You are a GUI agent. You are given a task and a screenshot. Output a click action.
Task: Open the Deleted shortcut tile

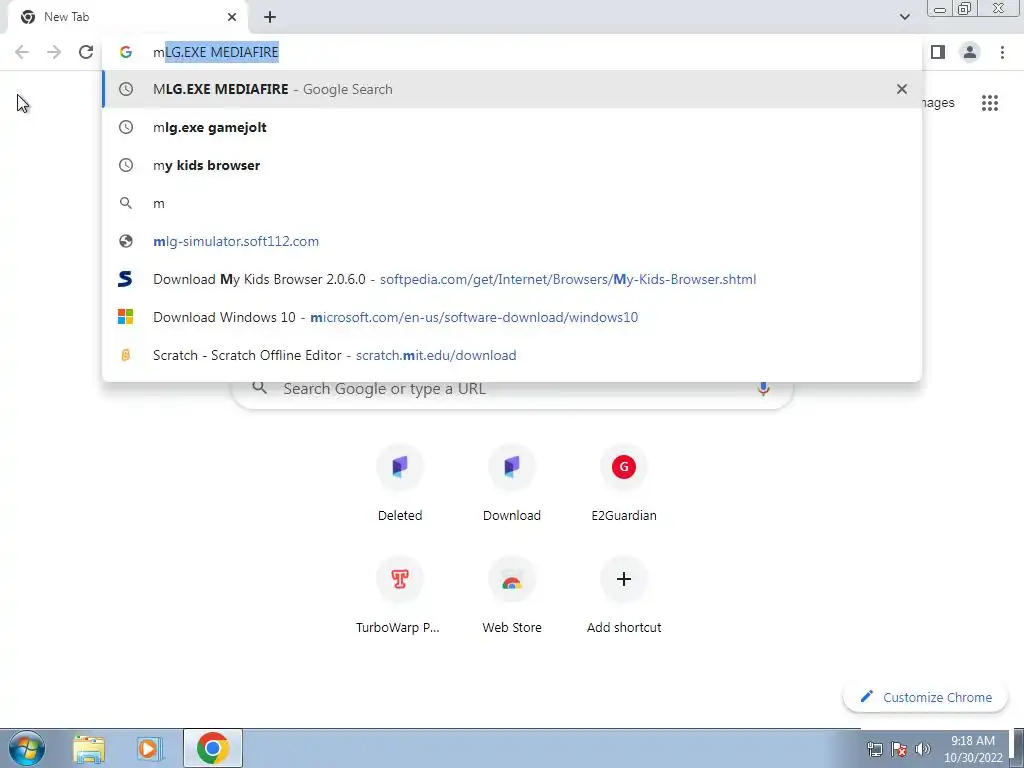coord(400,484)
